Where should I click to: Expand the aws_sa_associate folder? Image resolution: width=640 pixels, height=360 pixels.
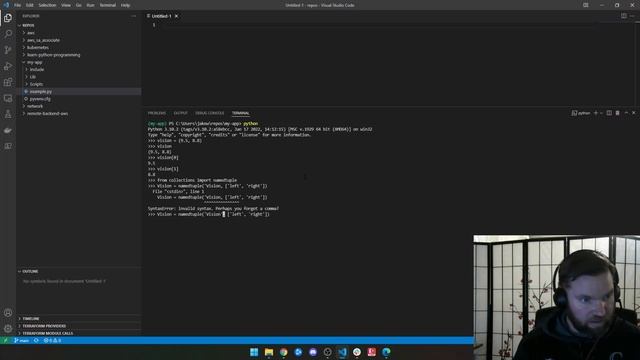pyautogui.click(x=43, y=40)
